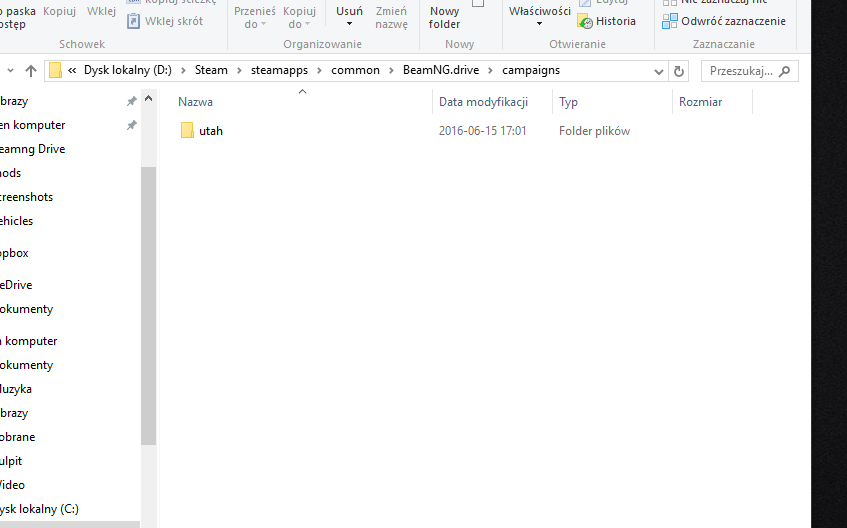
Task: Click Kopiuj in the Schowek group
Action: [59, 11]
